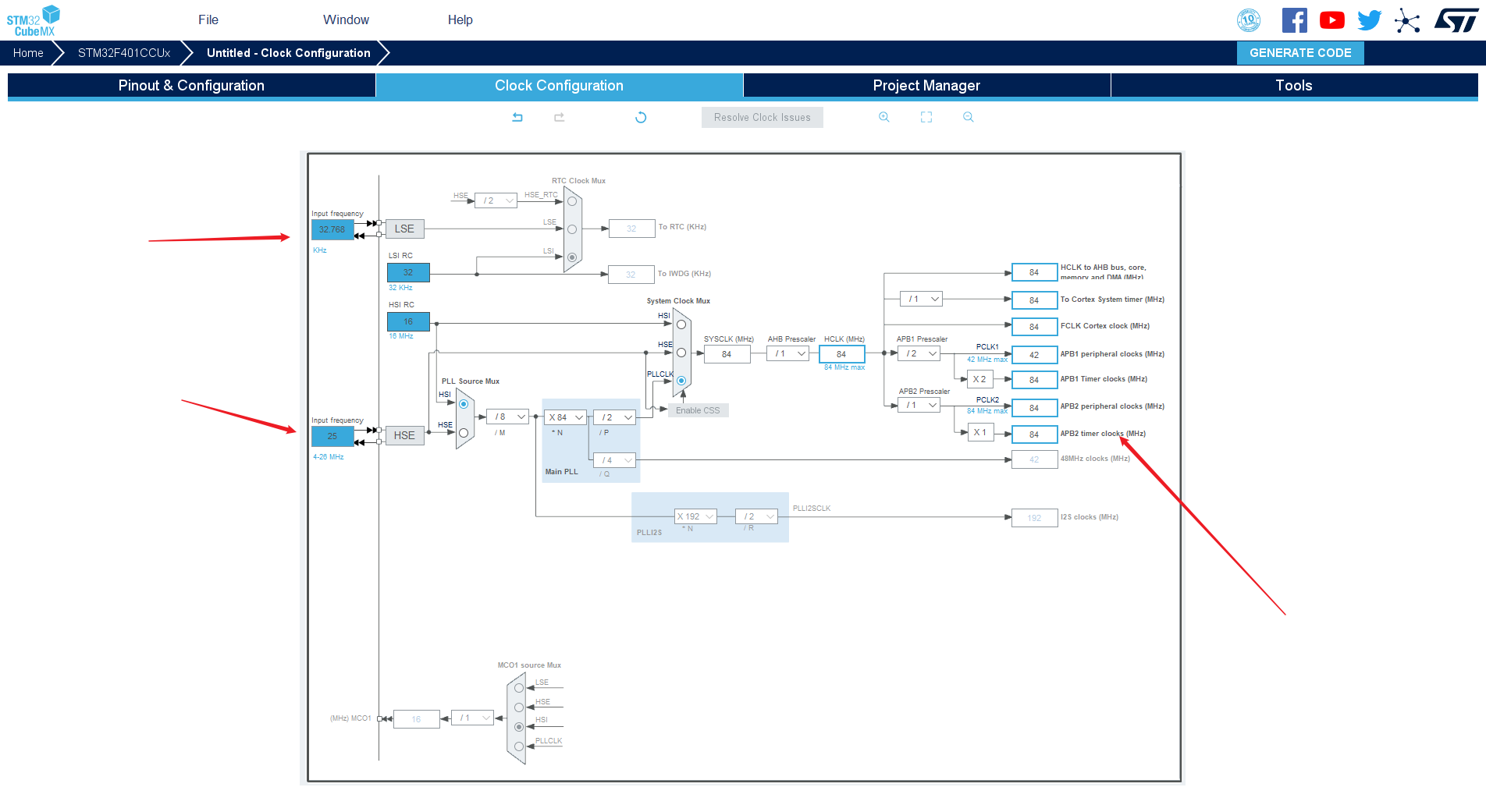The height and width of the screenshot is (812, 1486).
Task: Click the LSE oscillator block
Action: click(x=404, y=229)
